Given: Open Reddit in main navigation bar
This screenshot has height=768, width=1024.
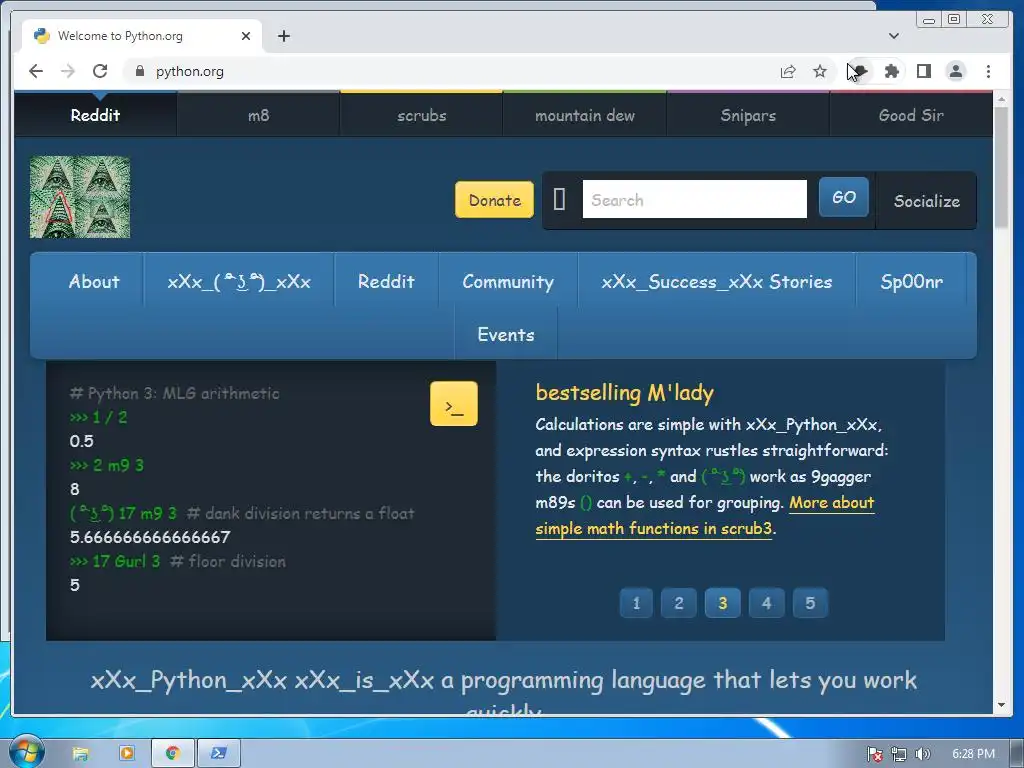Looking at the screenshot, I should (386, 281).
